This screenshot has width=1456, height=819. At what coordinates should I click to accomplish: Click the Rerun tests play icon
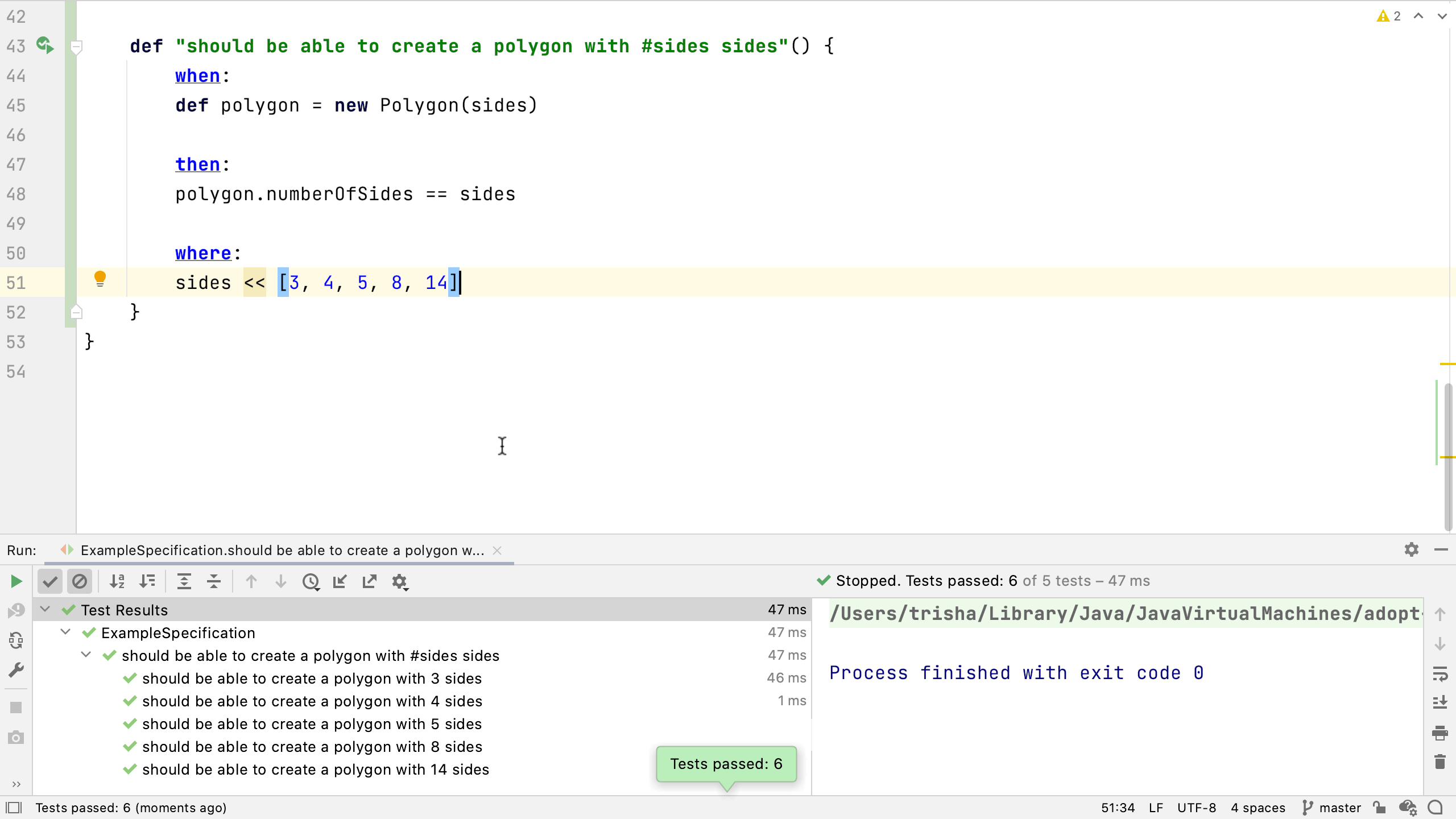click(16, 581)
